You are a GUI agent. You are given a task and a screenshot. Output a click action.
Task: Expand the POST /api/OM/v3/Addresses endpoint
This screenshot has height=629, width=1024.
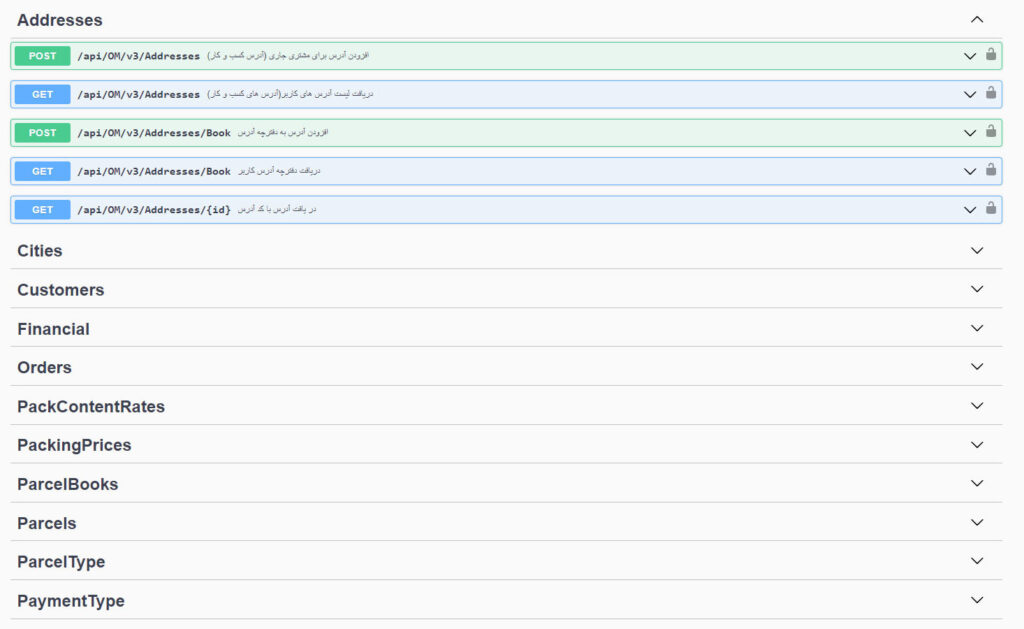point(968,56)
